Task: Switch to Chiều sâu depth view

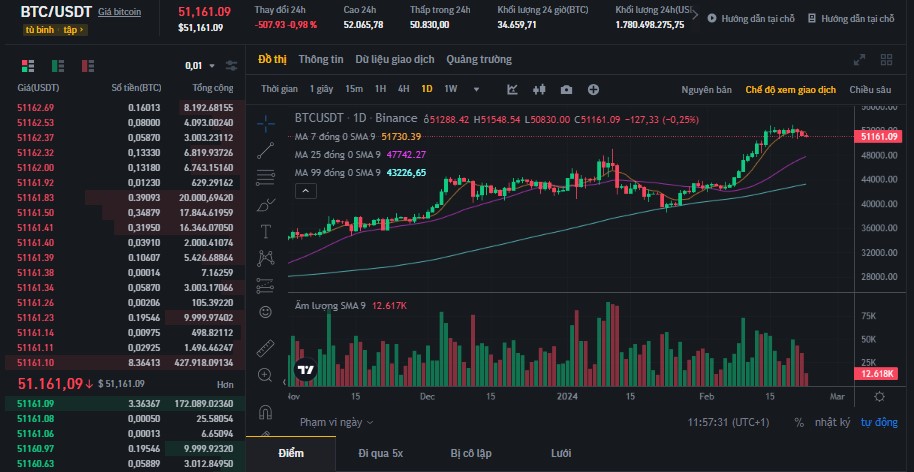Action: [870, 90]
